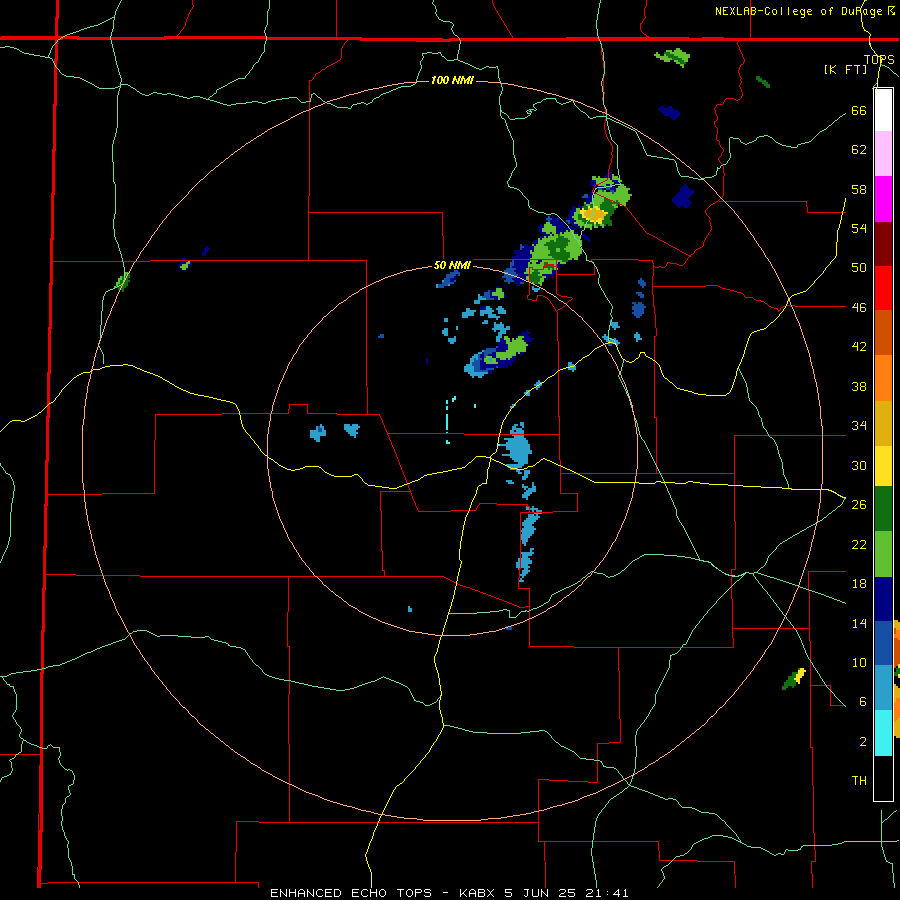Click the yellow 34 kft legend swatch
Image resolution: width=900 pixels, height=900 pixels.
(883, 465)
